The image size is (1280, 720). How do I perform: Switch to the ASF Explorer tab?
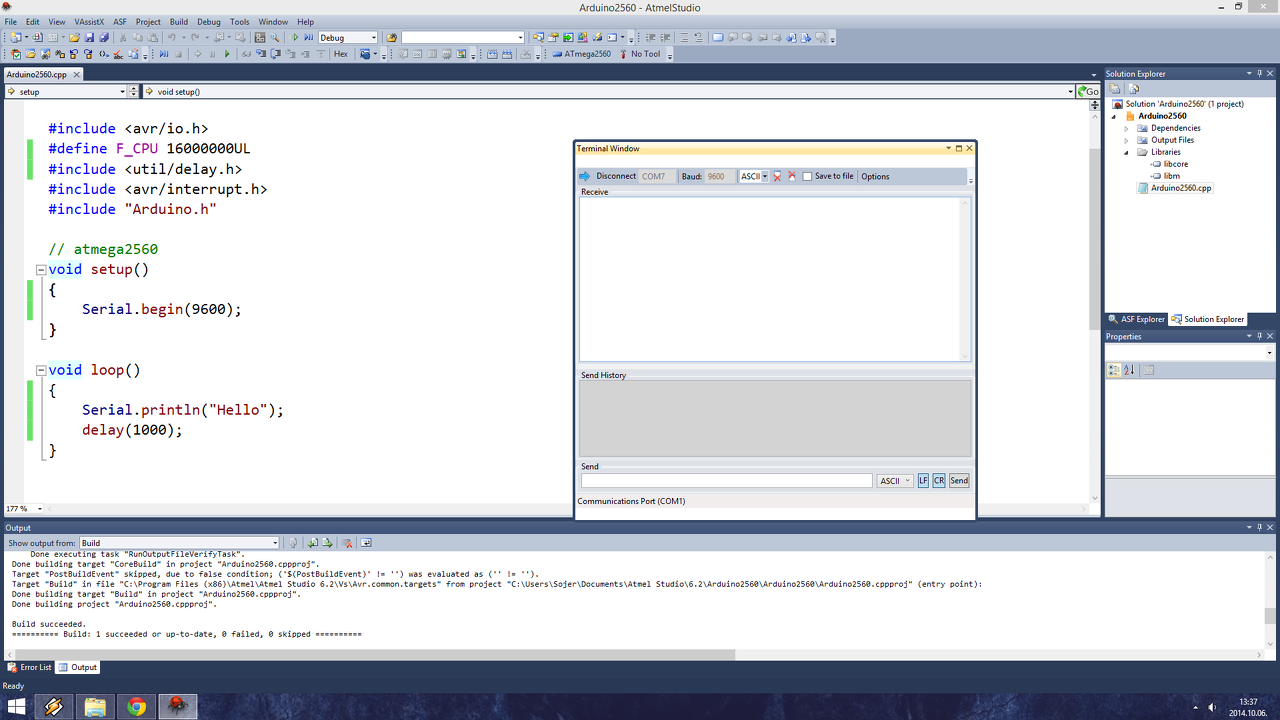click(1137, 319)
